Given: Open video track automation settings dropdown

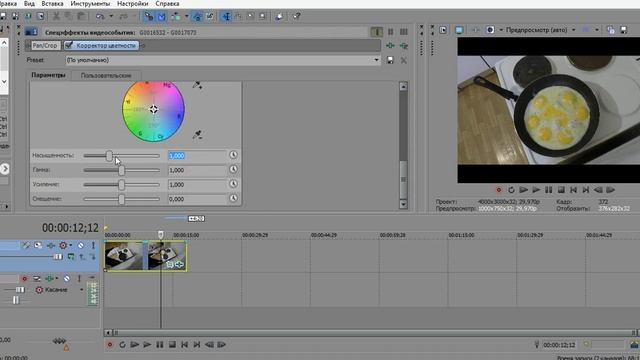Looking at the screenshot, I should 71,245.
